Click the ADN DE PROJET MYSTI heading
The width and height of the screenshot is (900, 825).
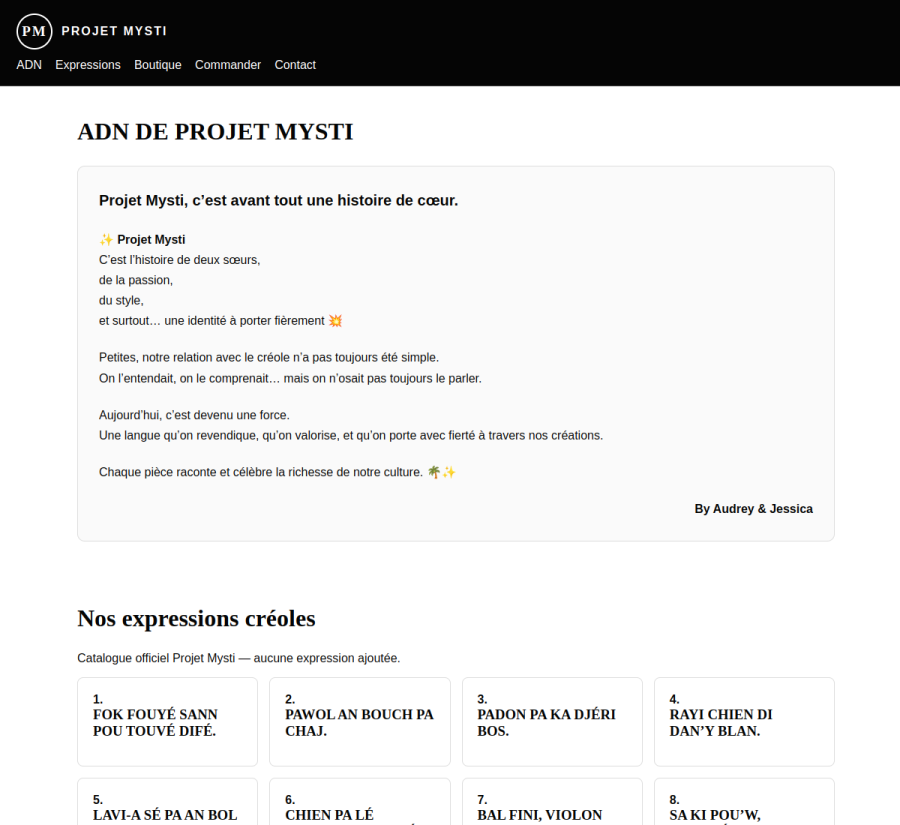tap(215, 131)
